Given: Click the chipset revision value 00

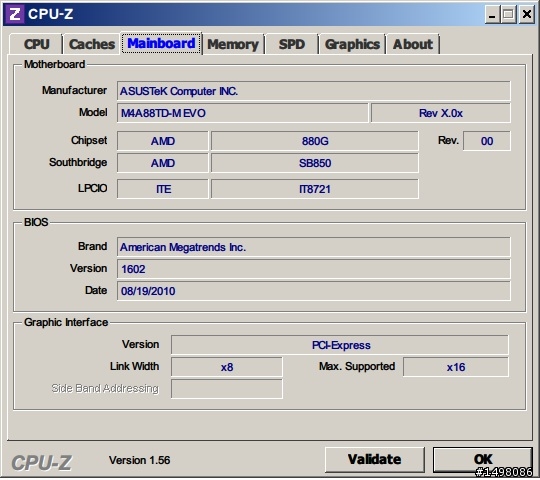Looking at the screenshot, I should coord(487,141).
